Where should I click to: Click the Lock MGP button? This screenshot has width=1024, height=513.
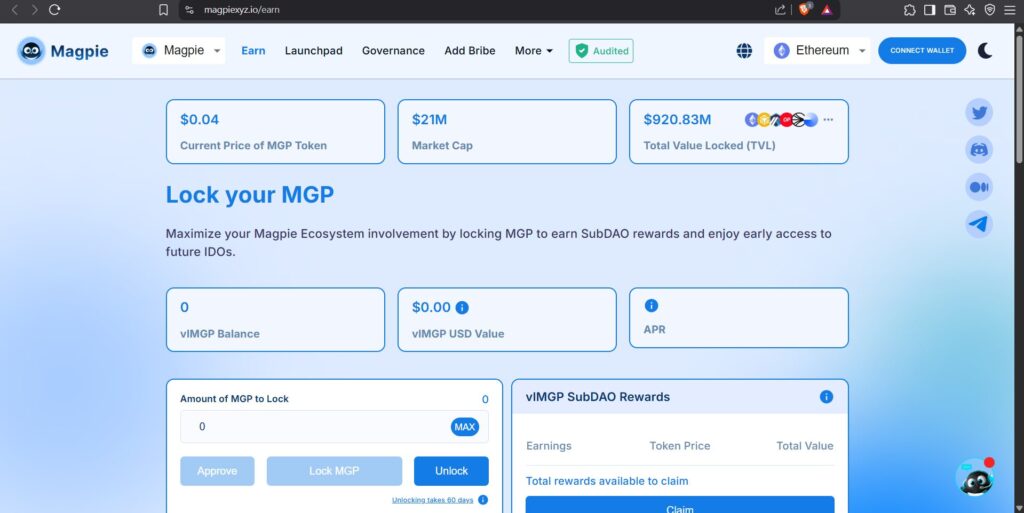point(334,471)
